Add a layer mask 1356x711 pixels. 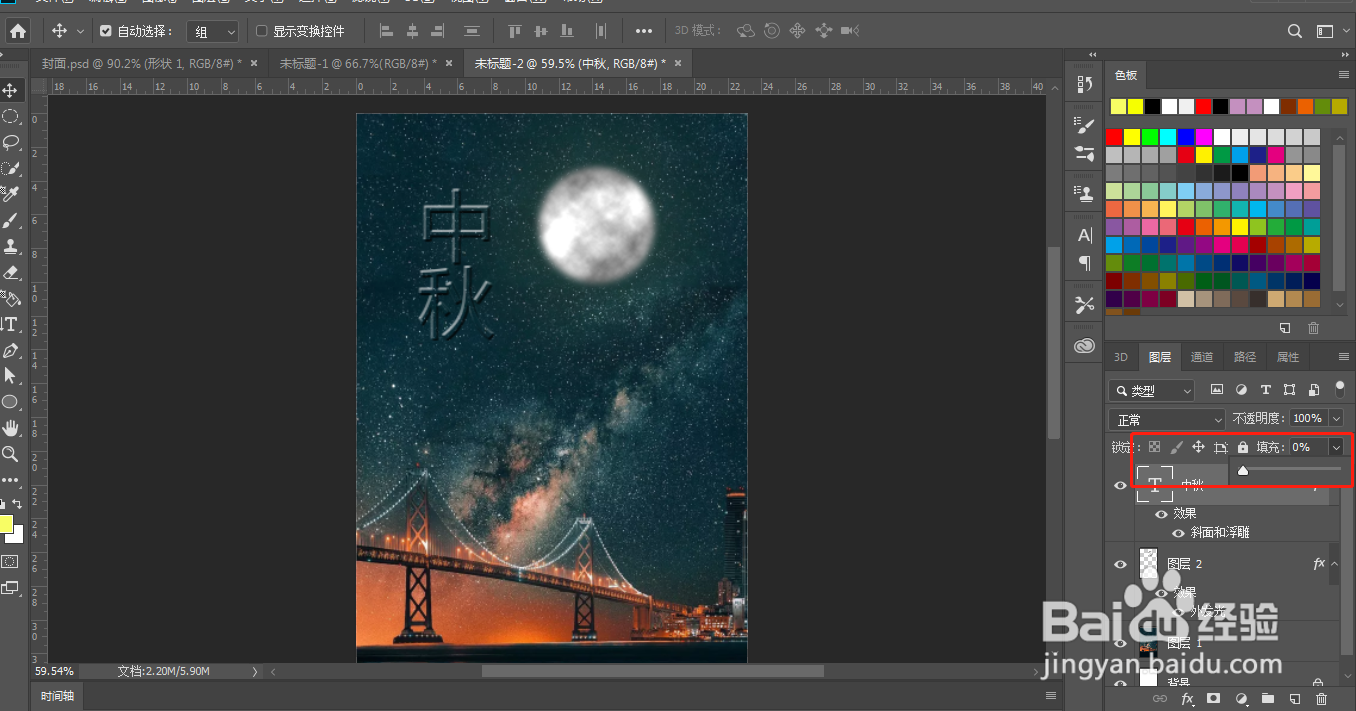[1214, 698]
